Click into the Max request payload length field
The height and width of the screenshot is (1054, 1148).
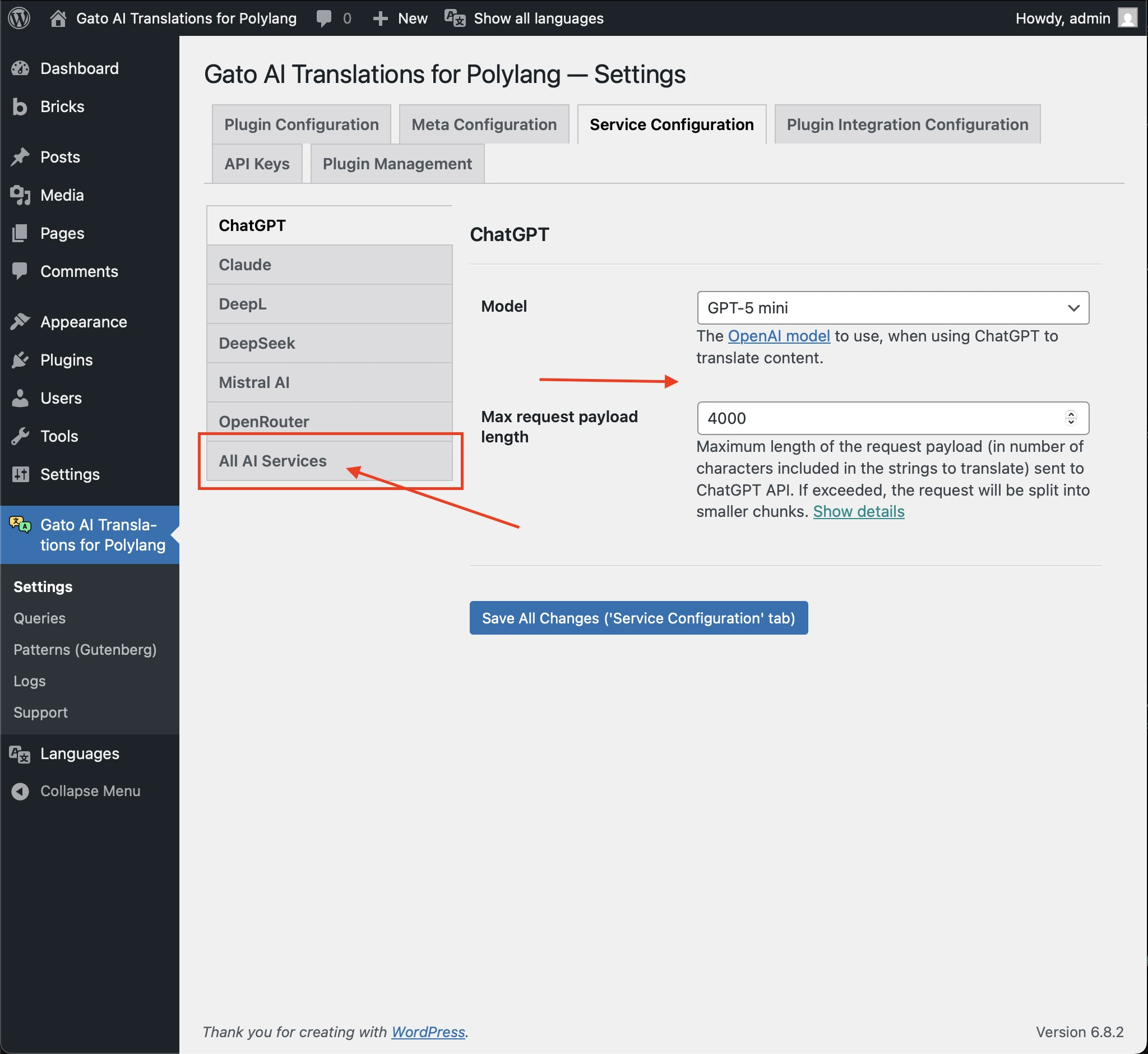[878, 418]
